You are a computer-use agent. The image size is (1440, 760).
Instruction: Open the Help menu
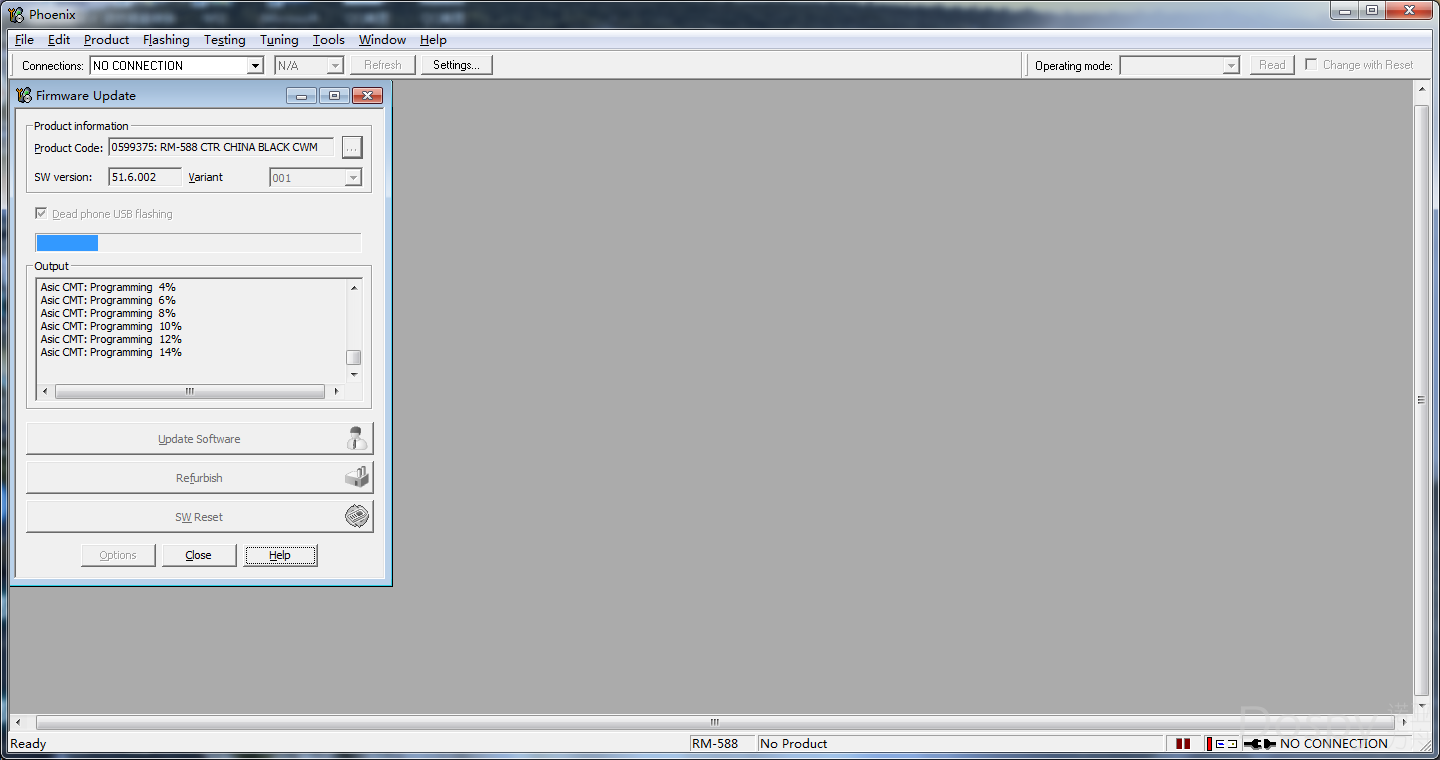(433, 40)
